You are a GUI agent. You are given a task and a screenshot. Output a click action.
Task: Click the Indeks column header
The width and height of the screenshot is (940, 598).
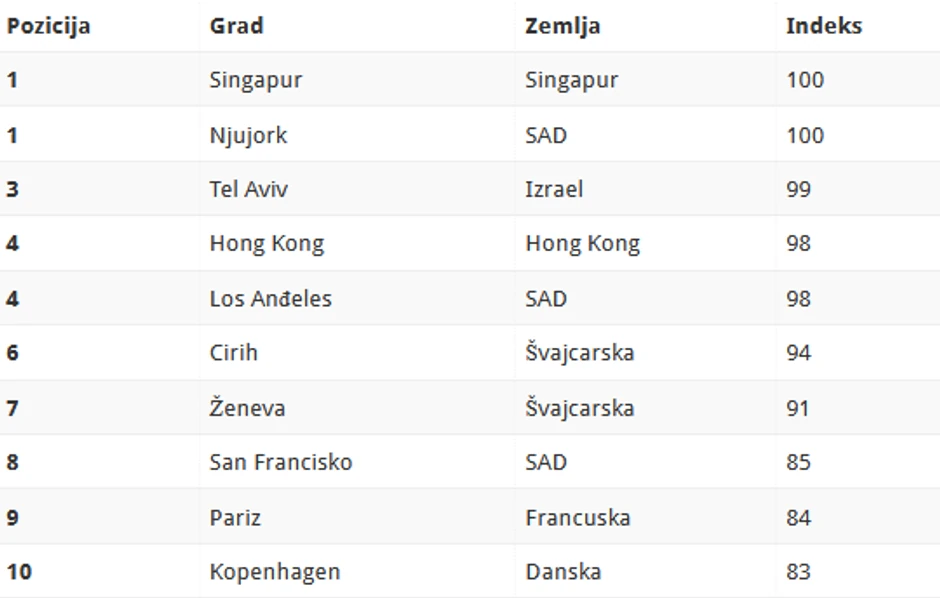click(823, 26)
